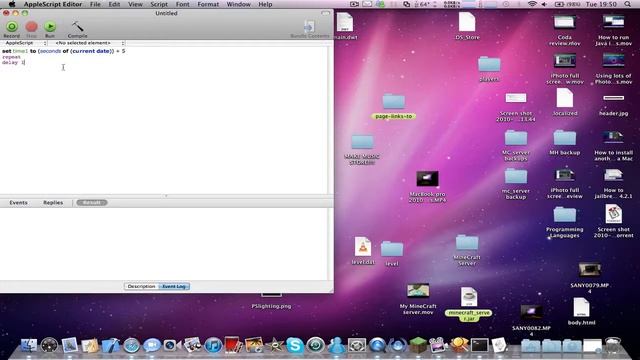Open the File menu
Viewport: 640px width, 360px height.
pyautogui.click(x=95, y=4)
